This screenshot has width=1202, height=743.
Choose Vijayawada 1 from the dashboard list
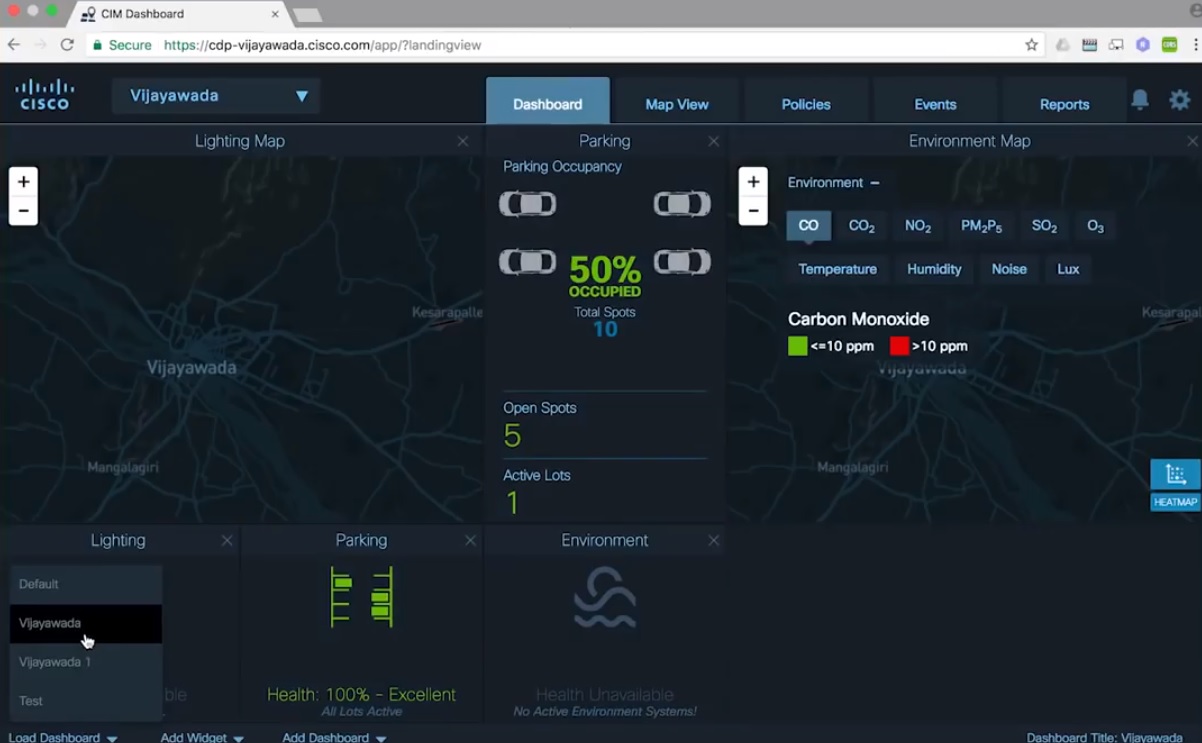click(x=86, y=662)
